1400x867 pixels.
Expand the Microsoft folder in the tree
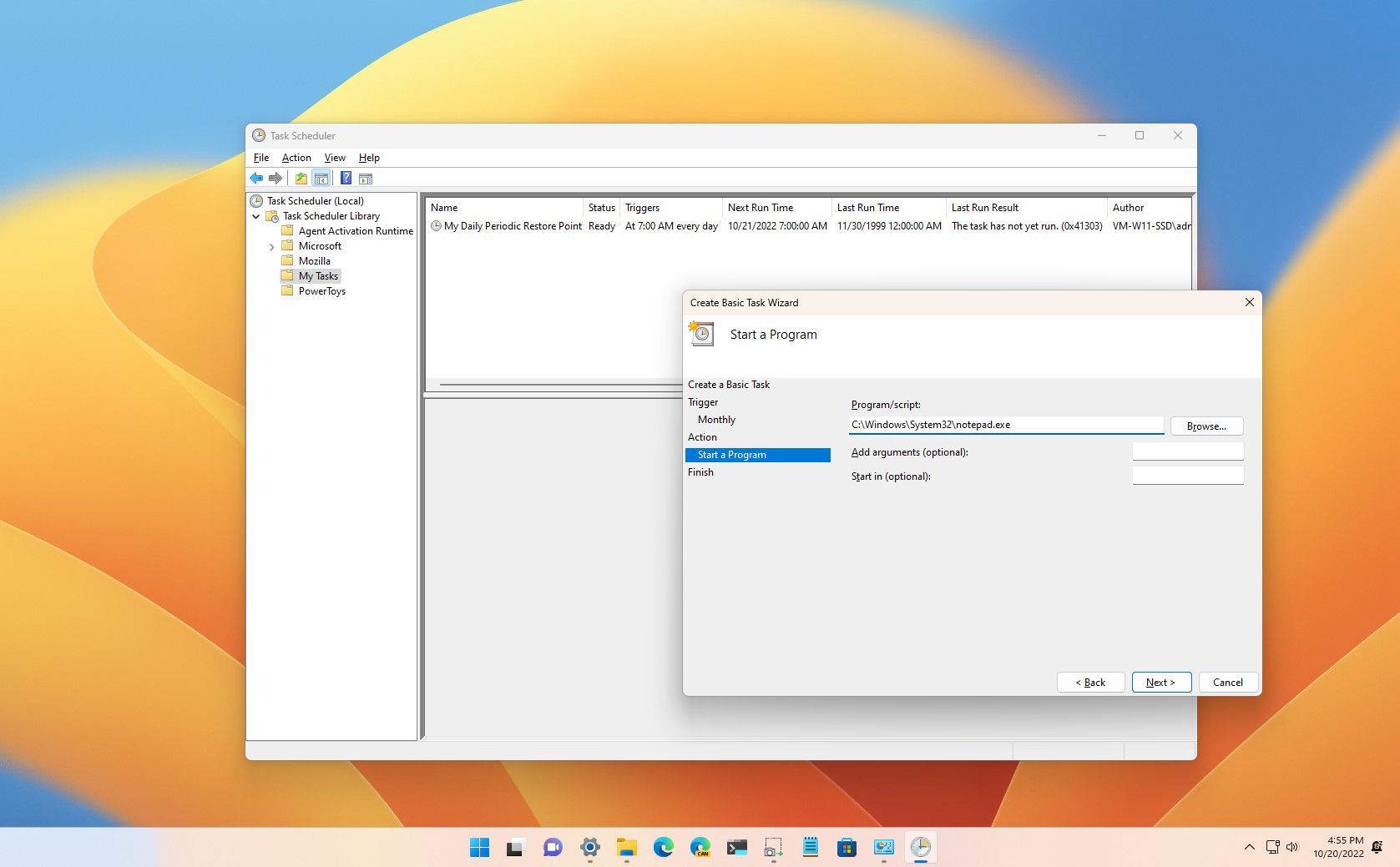click(x=271, y=246)
